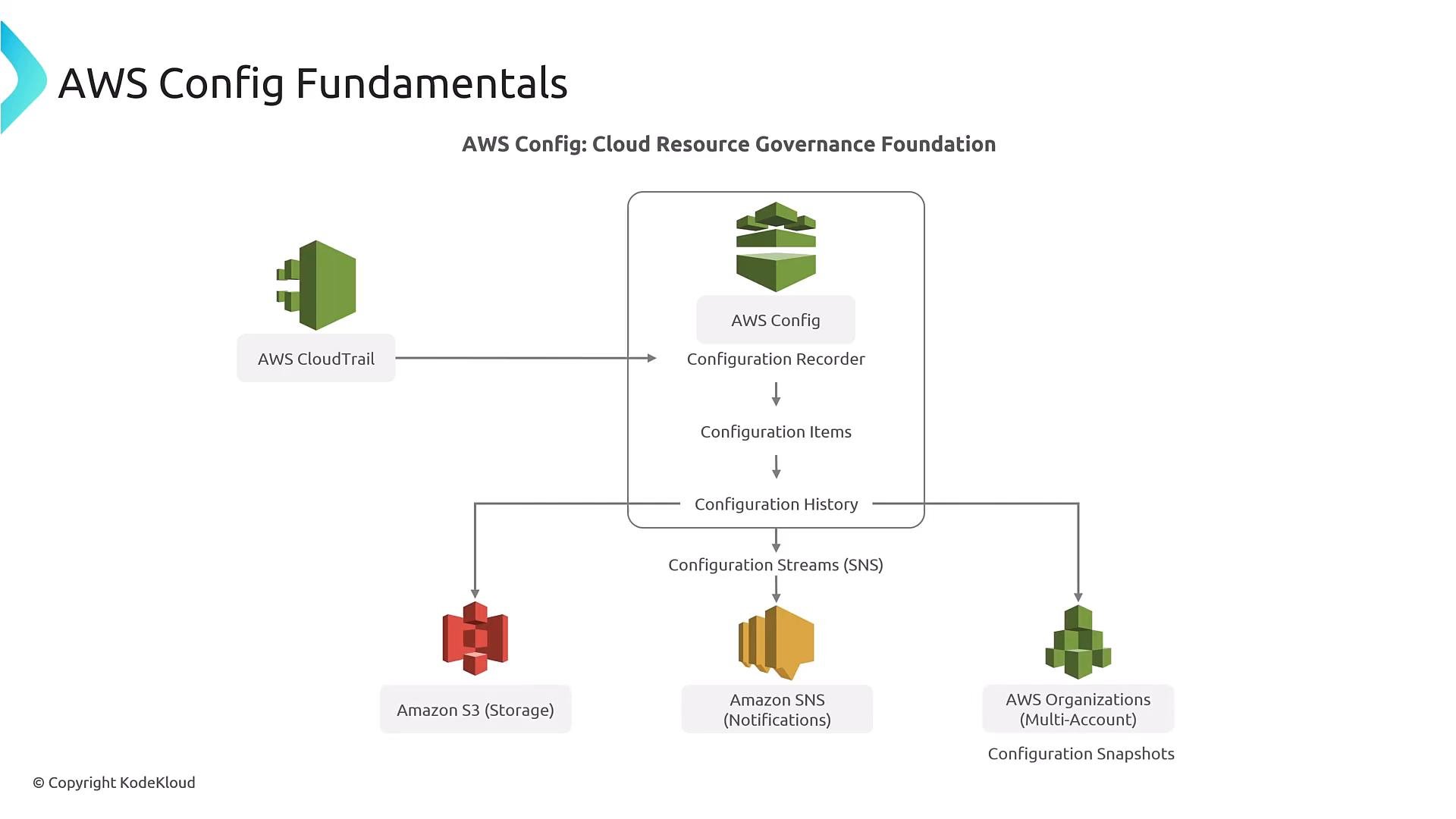This screenshot has height=819, width=1456.
Task: Click the Copyright KodeKloud notice
Action: (x=114, y=783)
